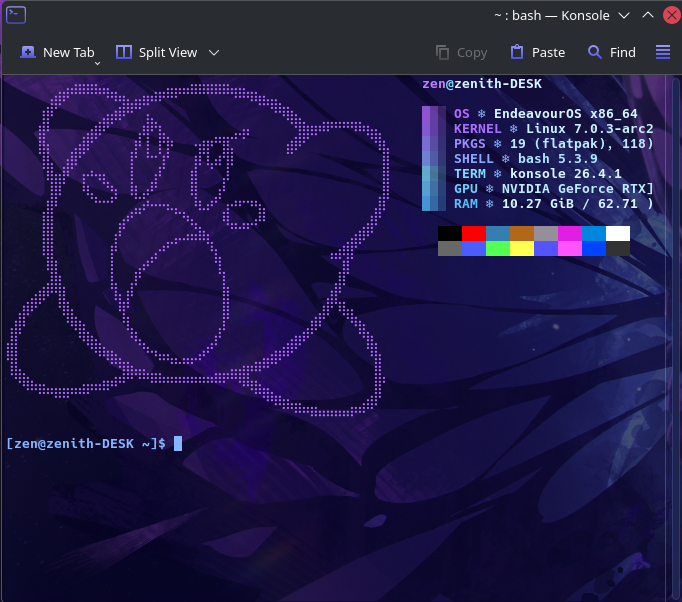This screenshot has width=682, height=602.
Task: Maximize the Konsole window
Action: (648, 15)
